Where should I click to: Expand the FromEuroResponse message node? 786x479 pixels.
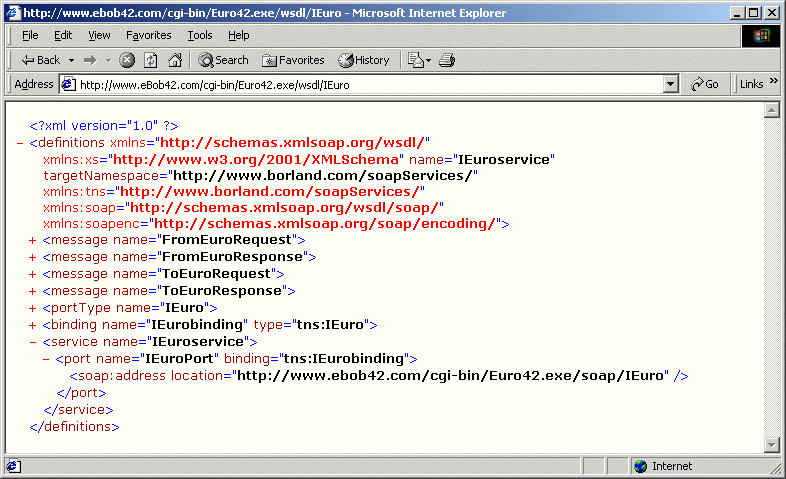33,258
